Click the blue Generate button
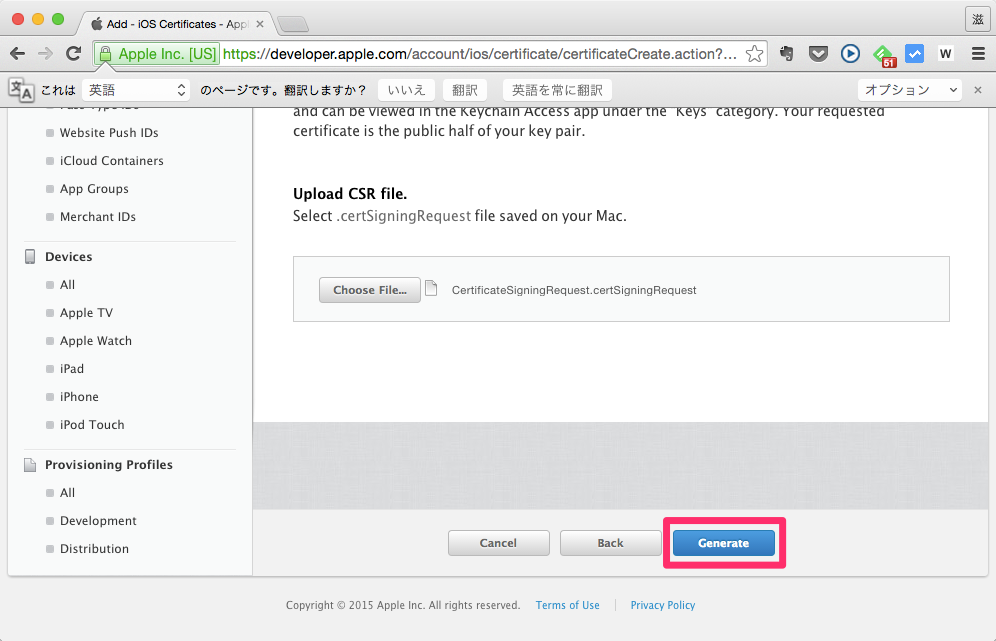996x641 pixels. (x=723, y=543)
